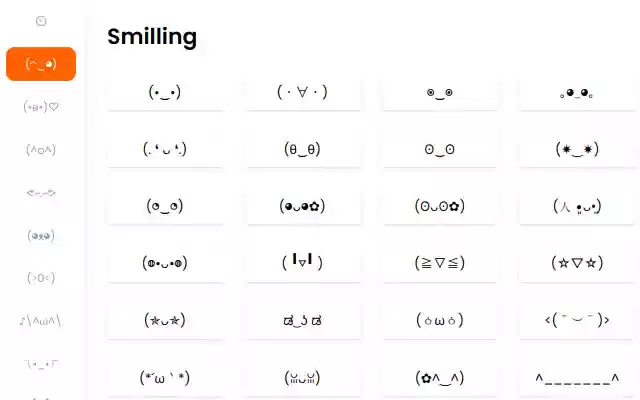Select the (⊙‿⊙✿) emoticon tile
Screen dimensions: 640x400
coord(440,207)
